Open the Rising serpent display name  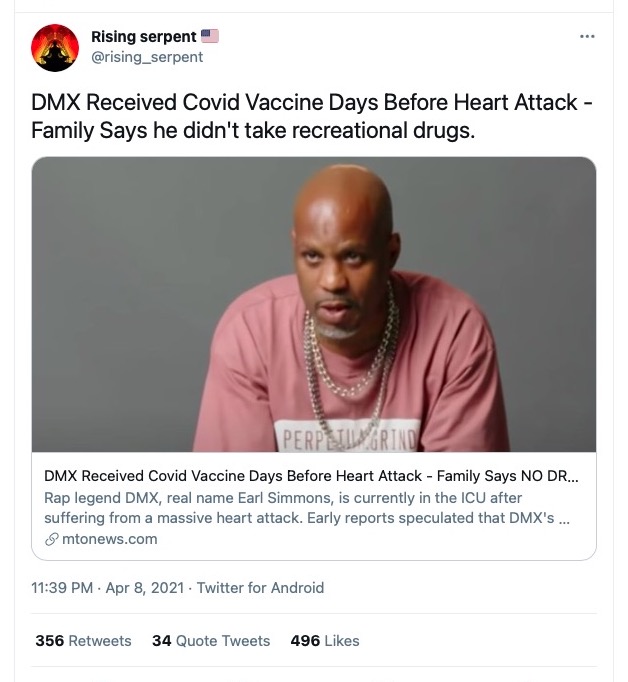pyautogui.click(x=143, y=37)
